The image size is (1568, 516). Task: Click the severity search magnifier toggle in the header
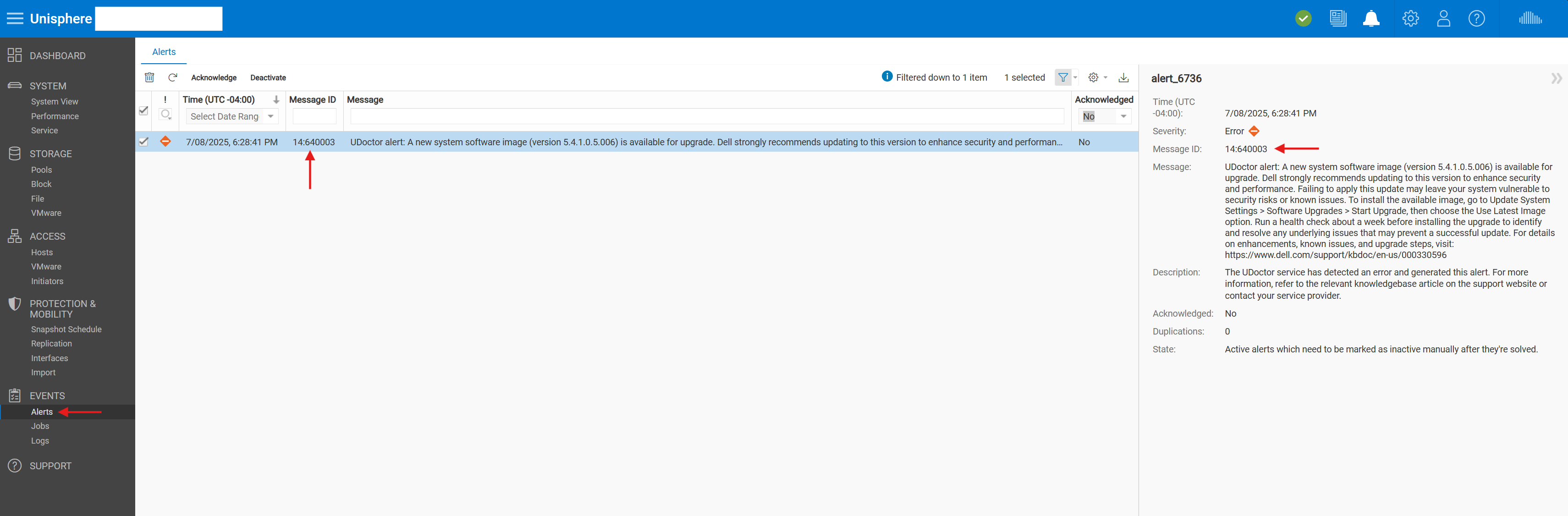coord(165,115)
